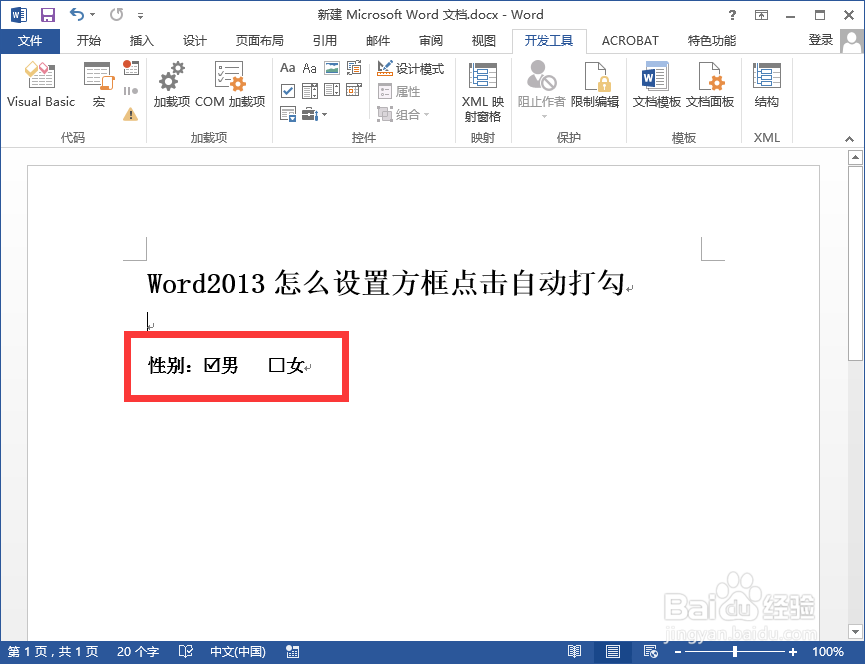Switch to the 页面布局 tab
Viewport: 865px width, 664px height.
point(259,41)
